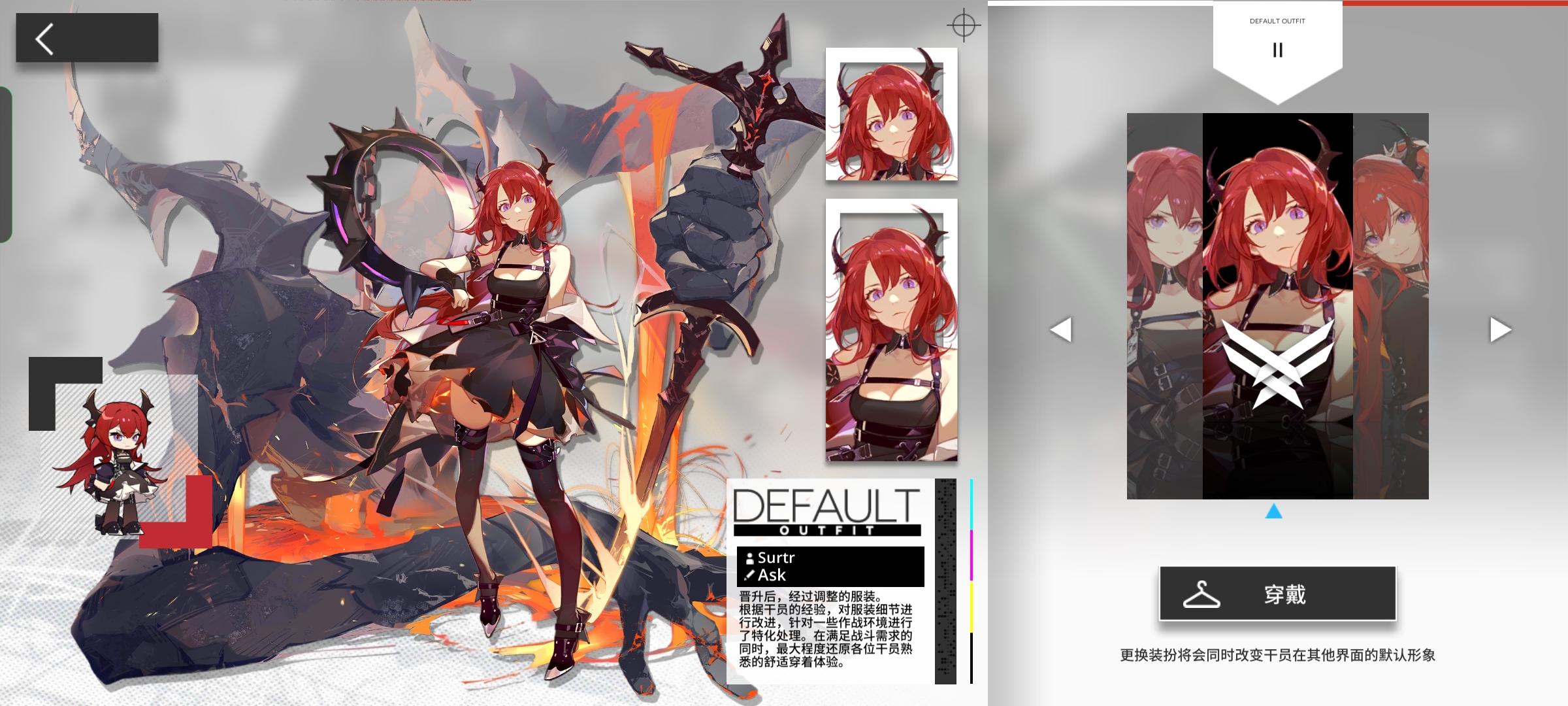The image size is (1568, 706).
Task: Open the square Surtr portrait thumbnail
Action: pyautogui.click(x=891, y=114)
